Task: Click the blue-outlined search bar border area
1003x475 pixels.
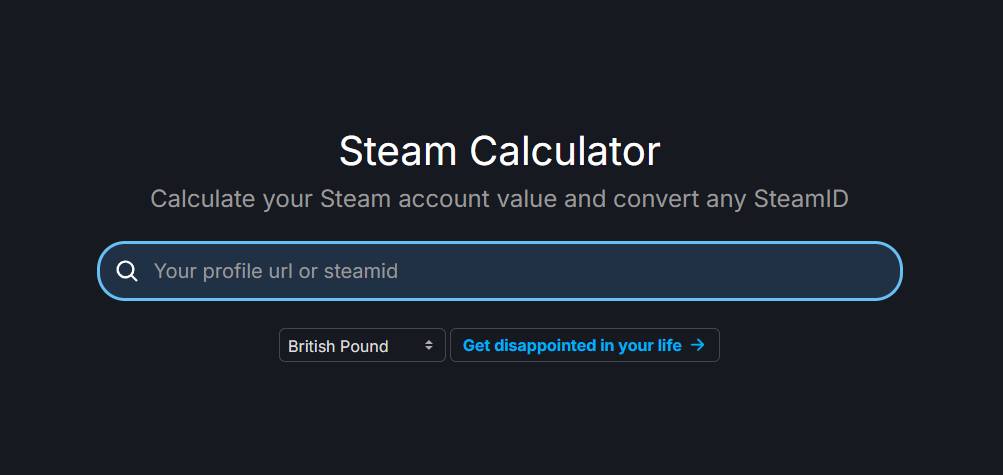Action: point(500,243)
